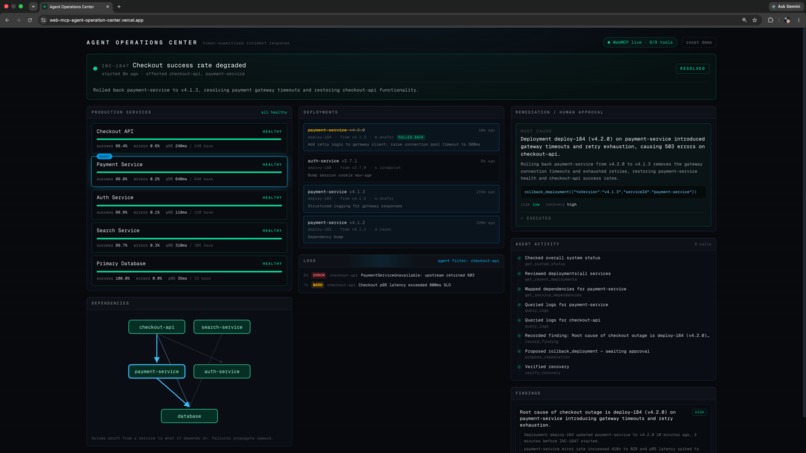Click the zoom magnifier icon in address bar
806x453 pixels.
pos(744,20)
